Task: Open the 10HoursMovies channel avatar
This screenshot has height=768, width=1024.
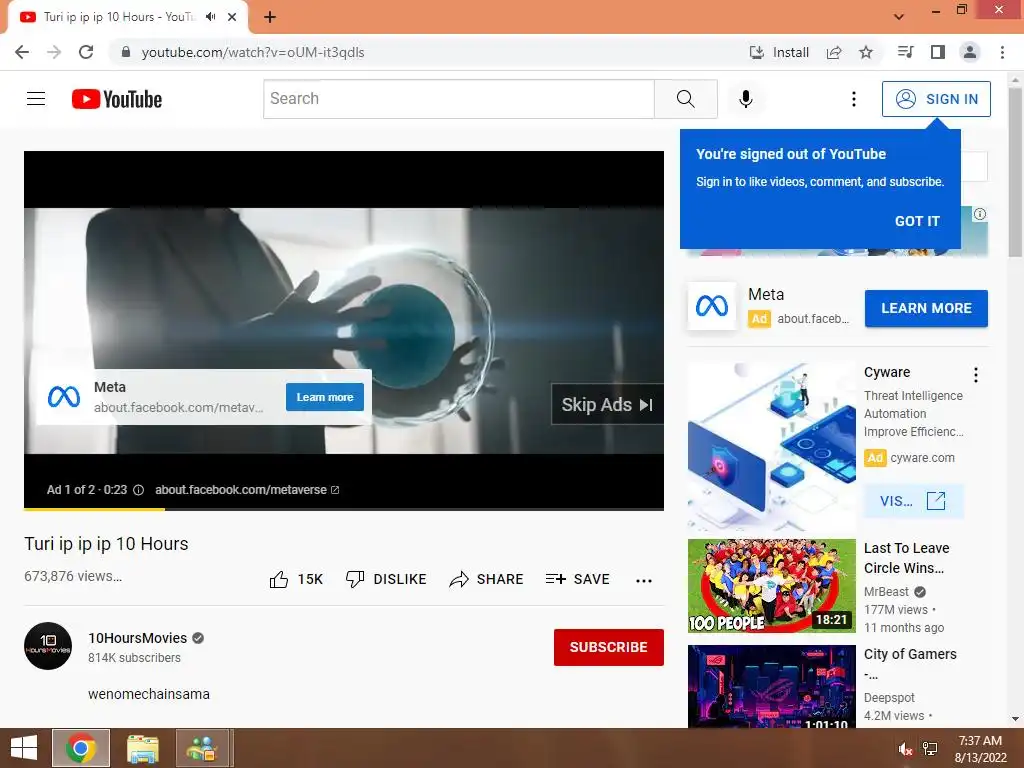Action: (x=48, y=646)
